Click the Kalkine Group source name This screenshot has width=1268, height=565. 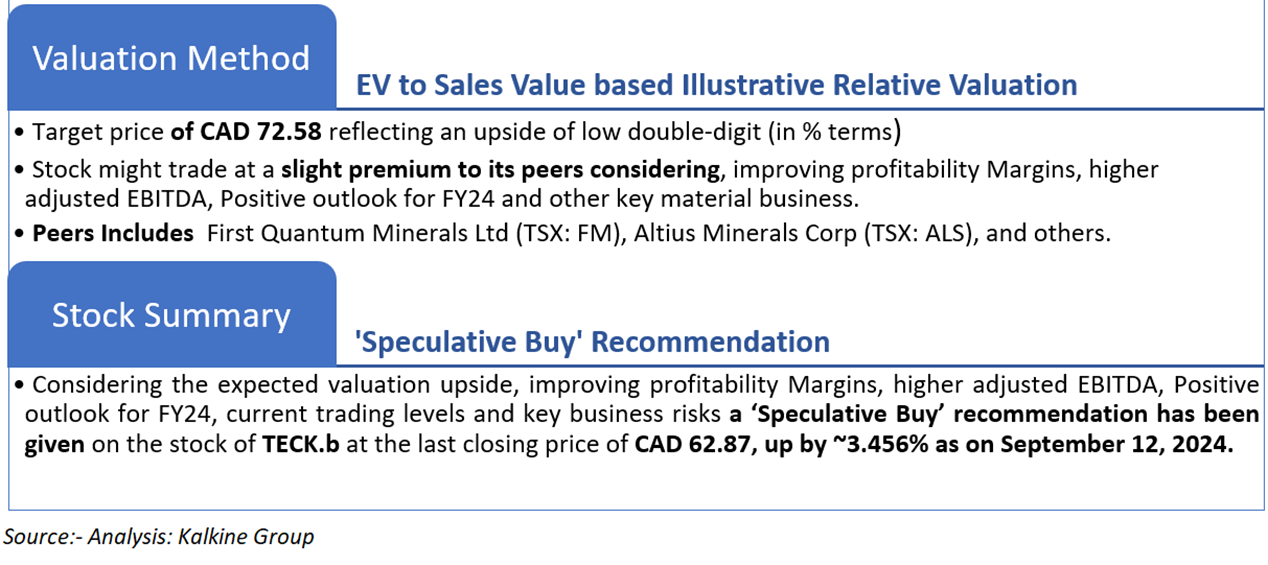[246, 537]
